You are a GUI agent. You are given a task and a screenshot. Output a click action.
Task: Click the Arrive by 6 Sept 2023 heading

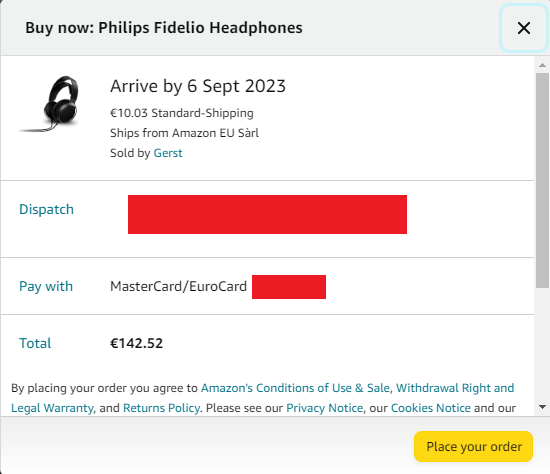pyautogui.click(x=198, y=86)
